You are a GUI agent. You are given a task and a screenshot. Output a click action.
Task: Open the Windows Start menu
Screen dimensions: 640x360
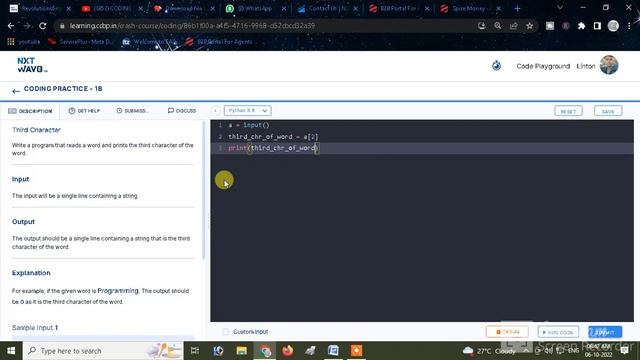tap(11, 351)
